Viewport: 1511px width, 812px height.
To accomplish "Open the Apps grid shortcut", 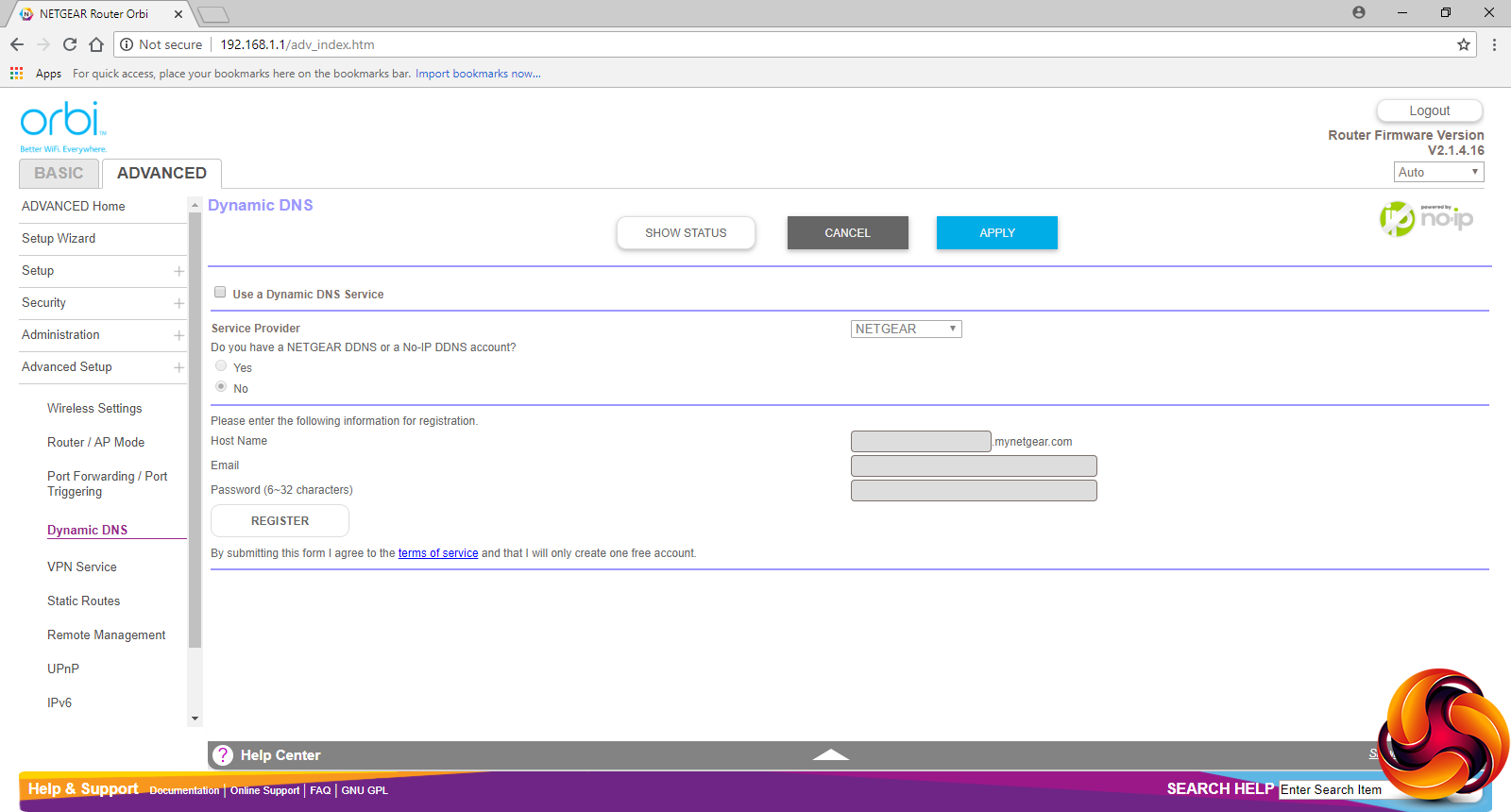I will pyautogui.click(x=17, y=74).
